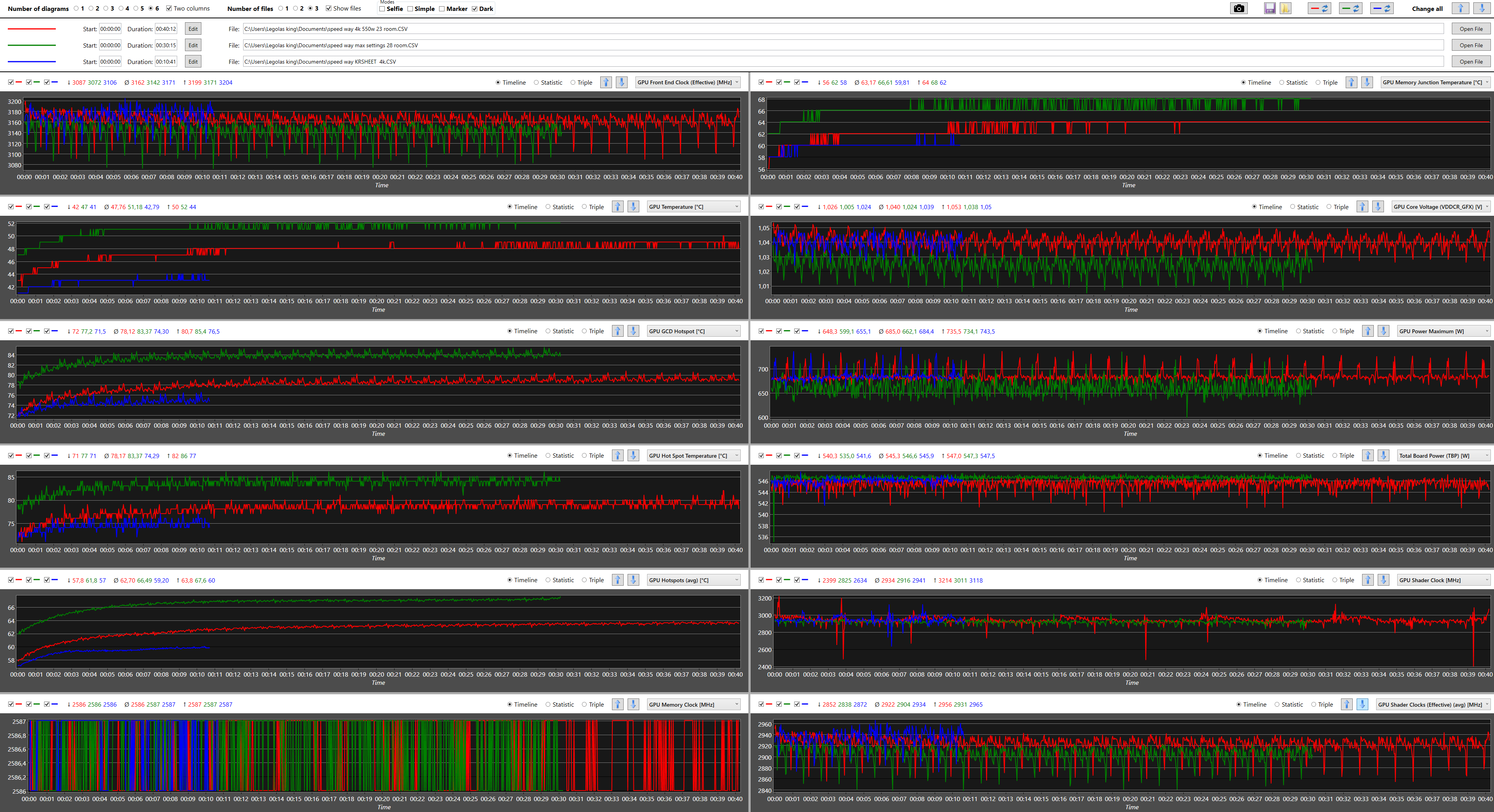Select Triple view for GPU Core Voltage chart
1494x812 pixels.
1329,206
